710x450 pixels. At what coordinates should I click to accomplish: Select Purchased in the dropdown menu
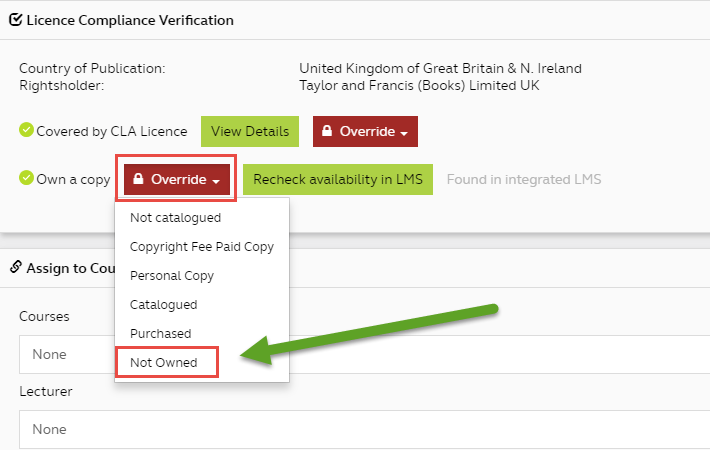point(160,333)
